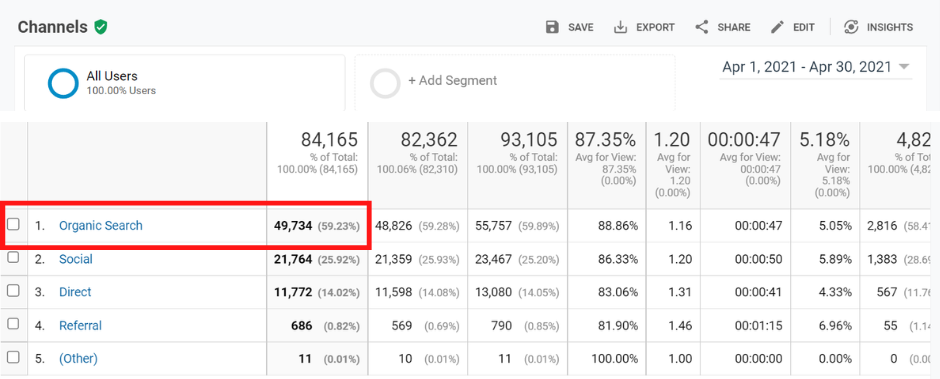Click the Organic Search value 49,734
The width and height of the screenshot is (940, 379).
tap(293, 225)
